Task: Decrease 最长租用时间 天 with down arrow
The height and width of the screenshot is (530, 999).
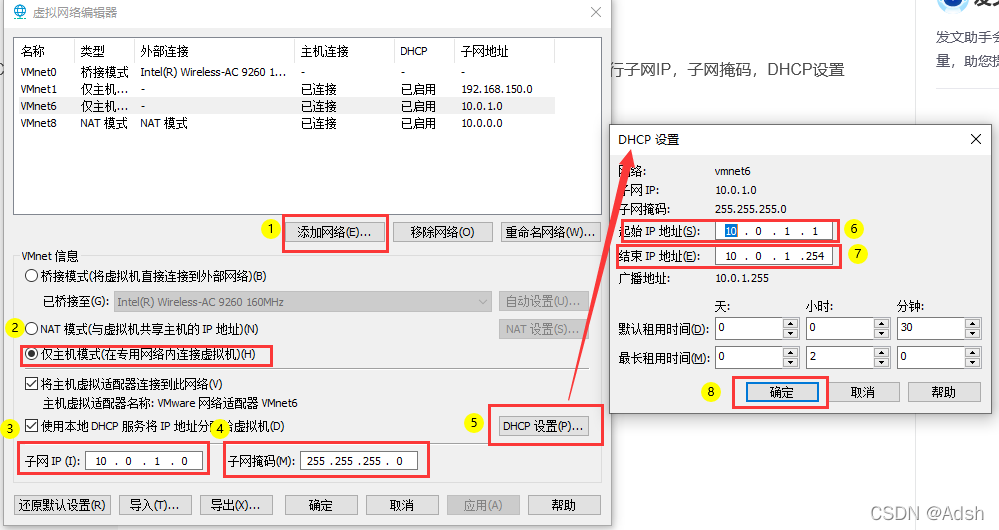Action: click(791, 362)
